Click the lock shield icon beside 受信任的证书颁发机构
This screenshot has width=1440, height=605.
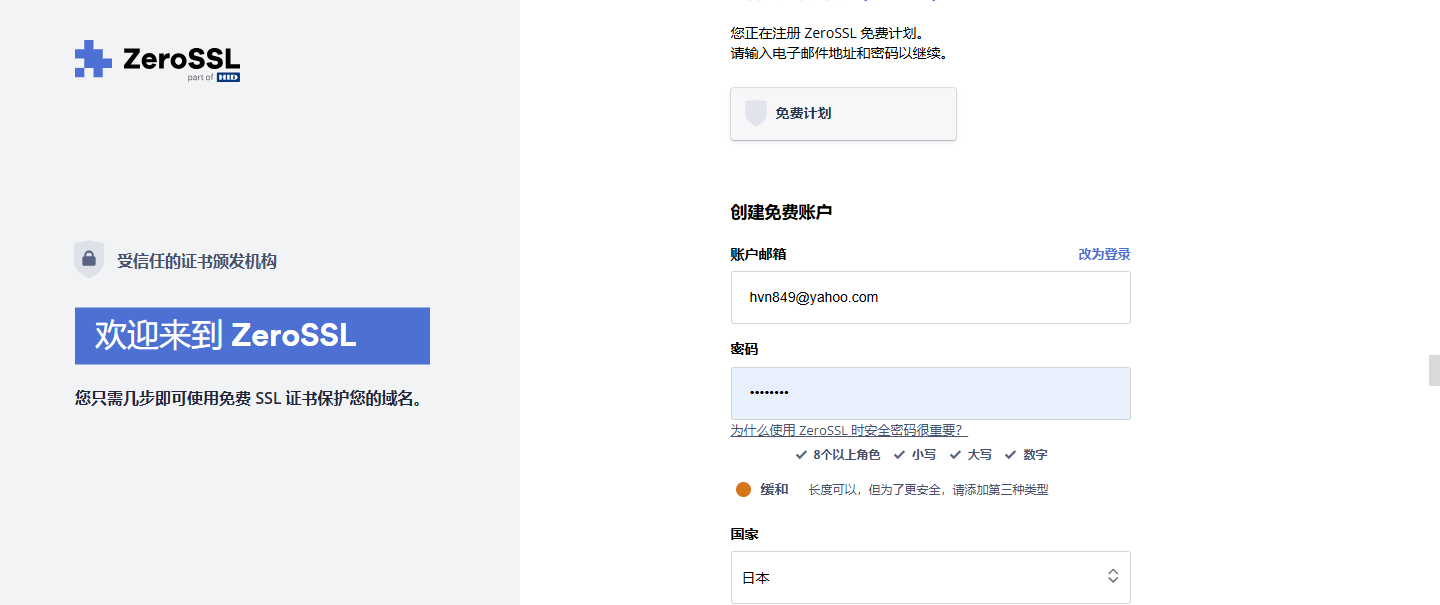[x=89, y=260]
